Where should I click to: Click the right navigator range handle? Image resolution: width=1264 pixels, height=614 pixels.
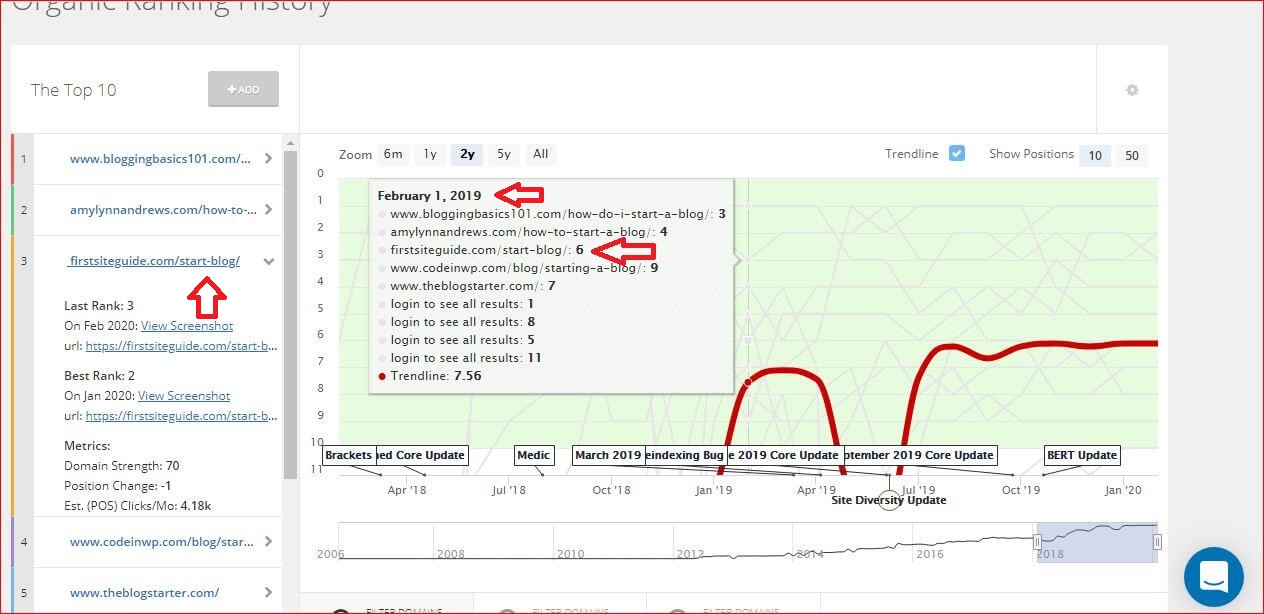coord(1157,542)
